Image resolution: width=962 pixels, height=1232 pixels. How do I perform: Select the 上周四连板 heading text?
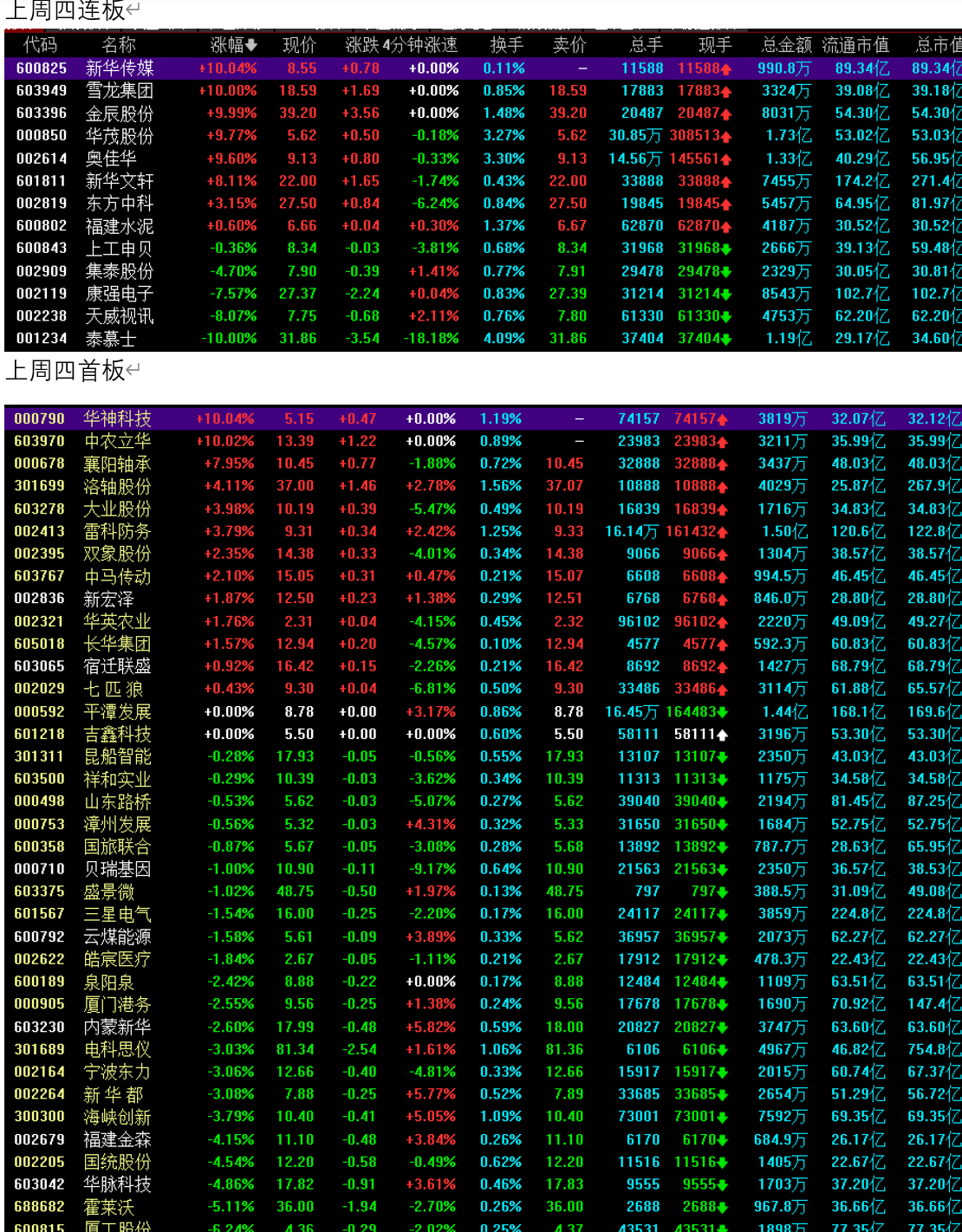(x=65, y=11)
